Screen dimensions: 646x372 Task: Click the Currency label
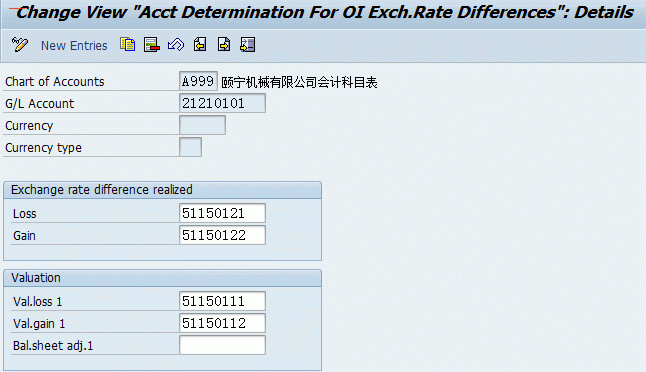(x=29, y=126)
